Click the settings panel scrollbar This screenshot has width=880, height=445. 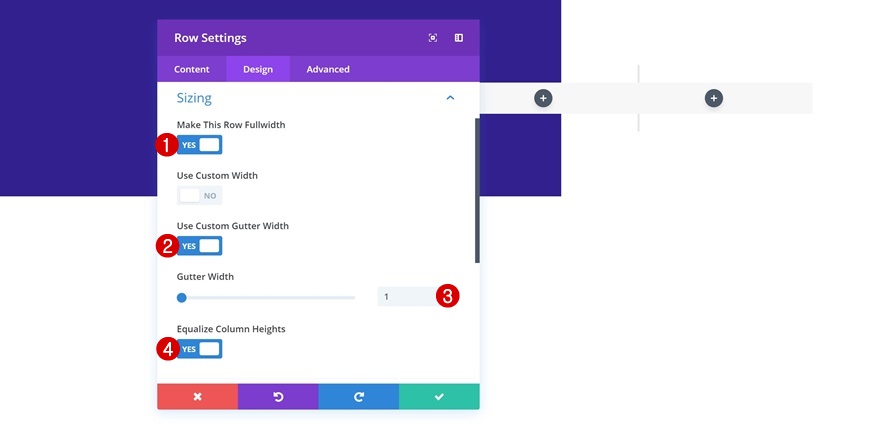click(x=477, y=190)
